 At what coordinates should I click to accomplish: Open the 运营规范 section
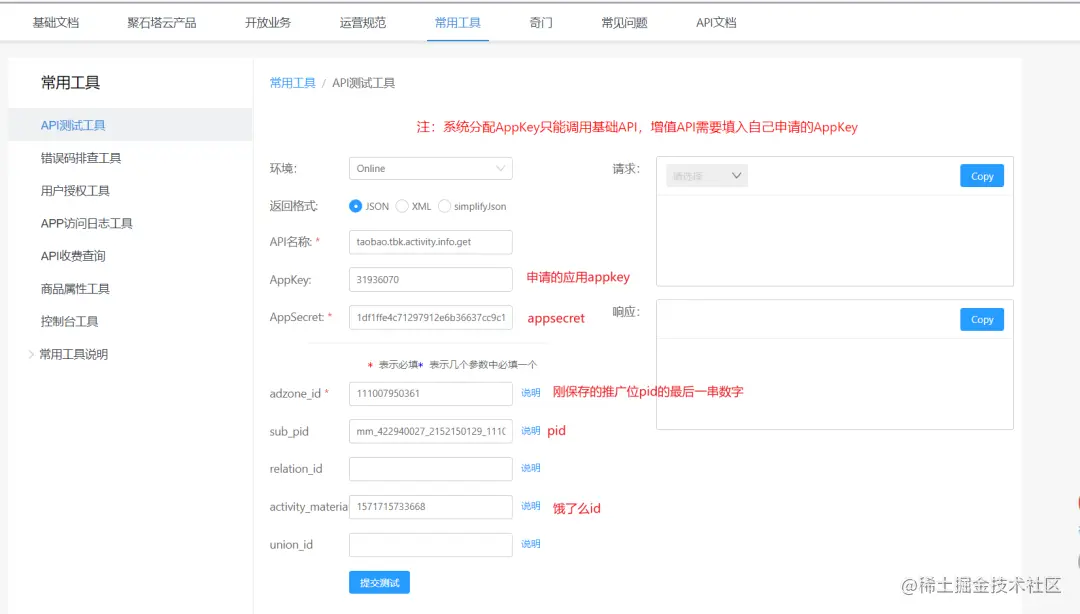[362, 22]
